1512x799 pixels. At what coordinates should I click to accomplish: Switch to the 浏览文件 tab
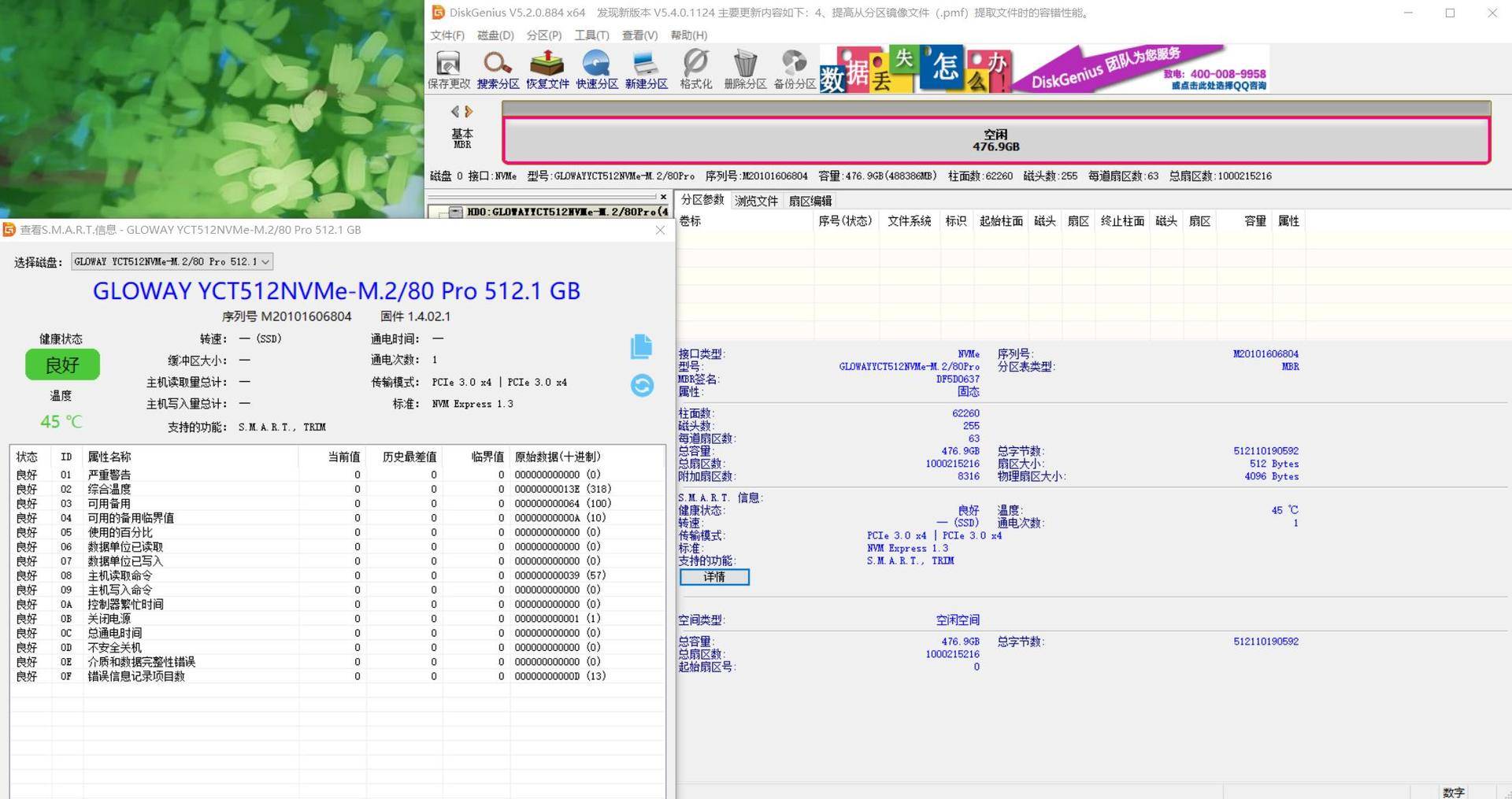756,201
